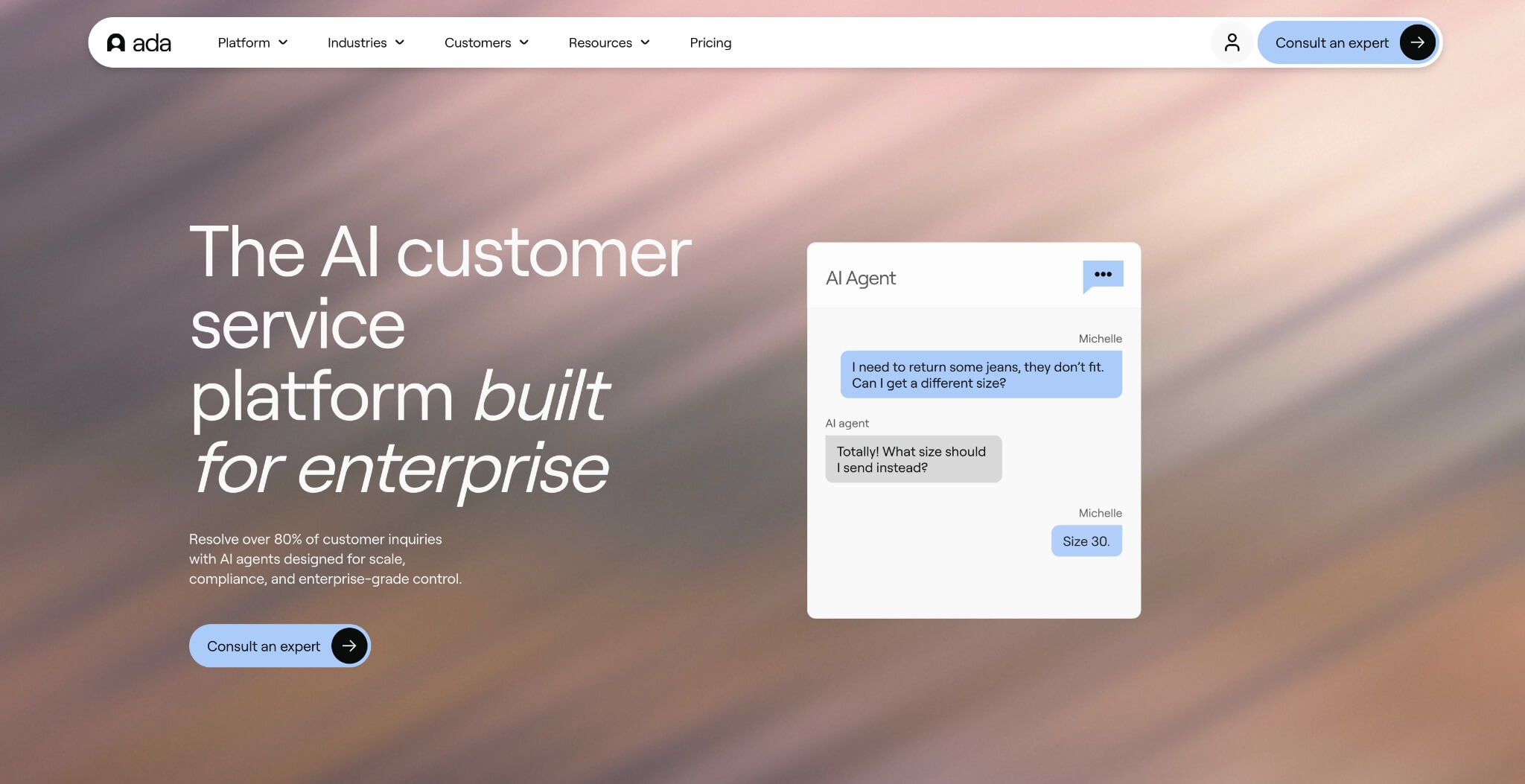
Task: Open the Platform menu
Action: pos(243,42)
